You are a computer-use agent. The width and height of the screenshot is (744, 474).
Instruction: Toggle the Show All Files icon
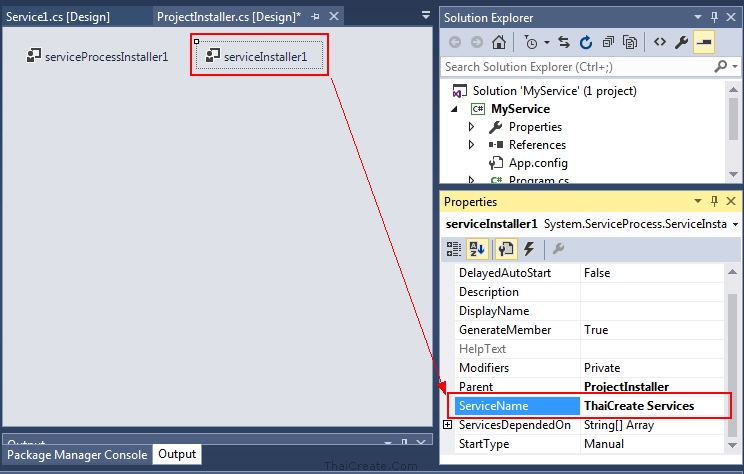630,42
